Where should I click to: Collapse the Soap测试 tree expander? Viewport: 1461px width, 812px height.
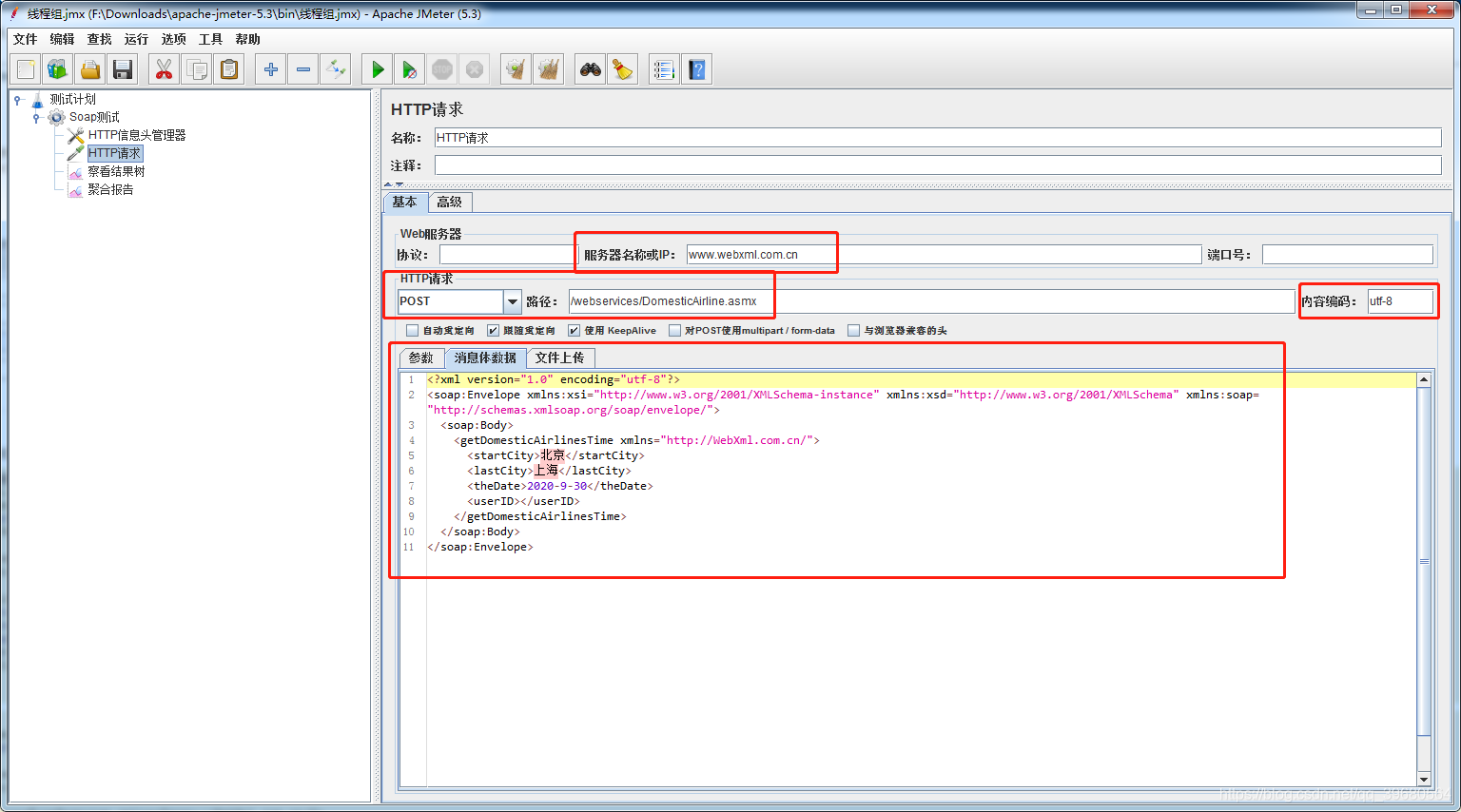[x=36, y=117]
